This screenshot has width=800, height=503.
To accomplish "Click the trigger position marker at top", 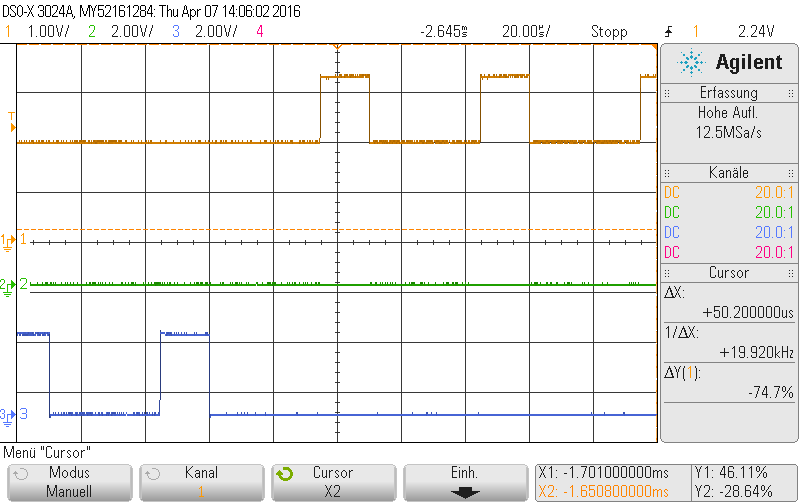I will point(337,47).
